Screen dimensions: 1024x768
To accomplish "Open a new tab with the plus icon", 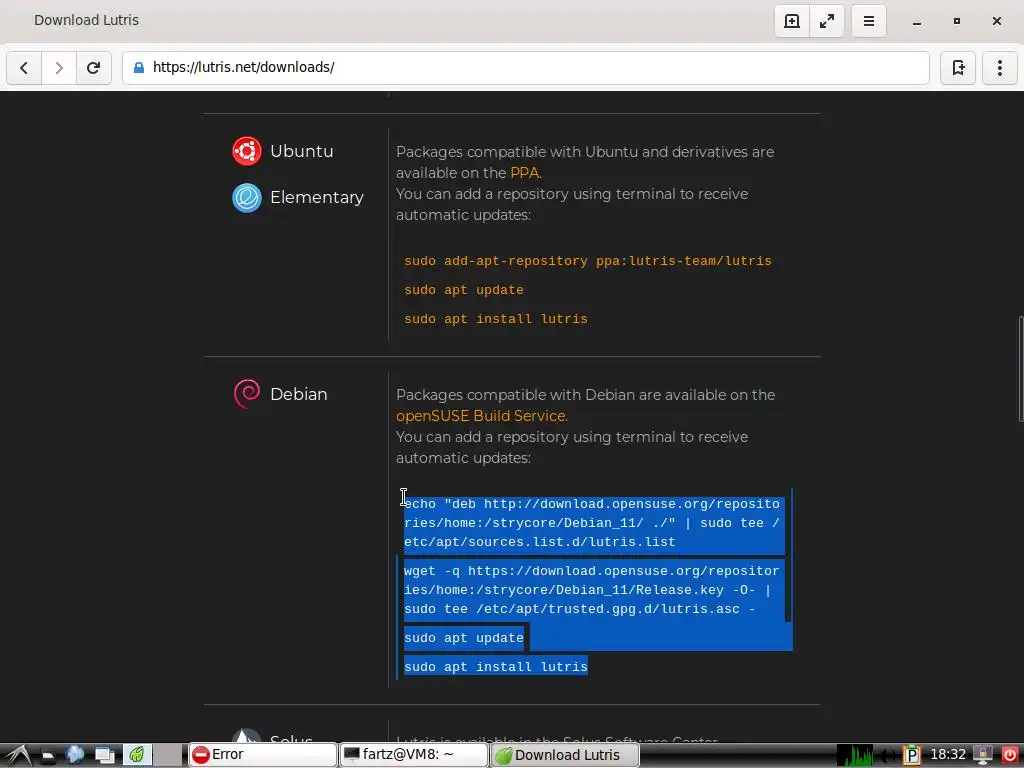I will (x=792, y=22).
